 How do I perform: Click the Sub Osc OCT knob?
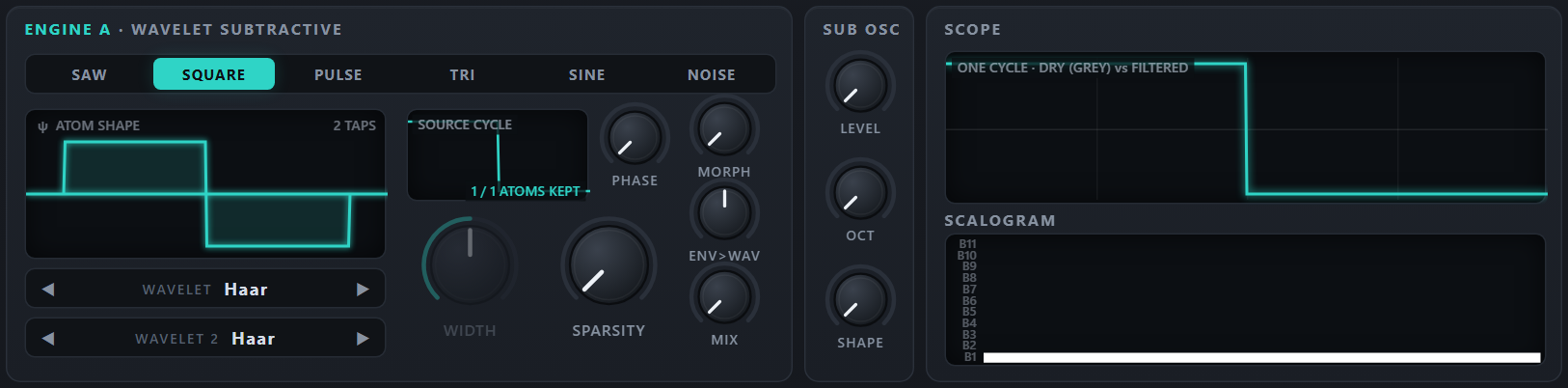tap(860, 192)
